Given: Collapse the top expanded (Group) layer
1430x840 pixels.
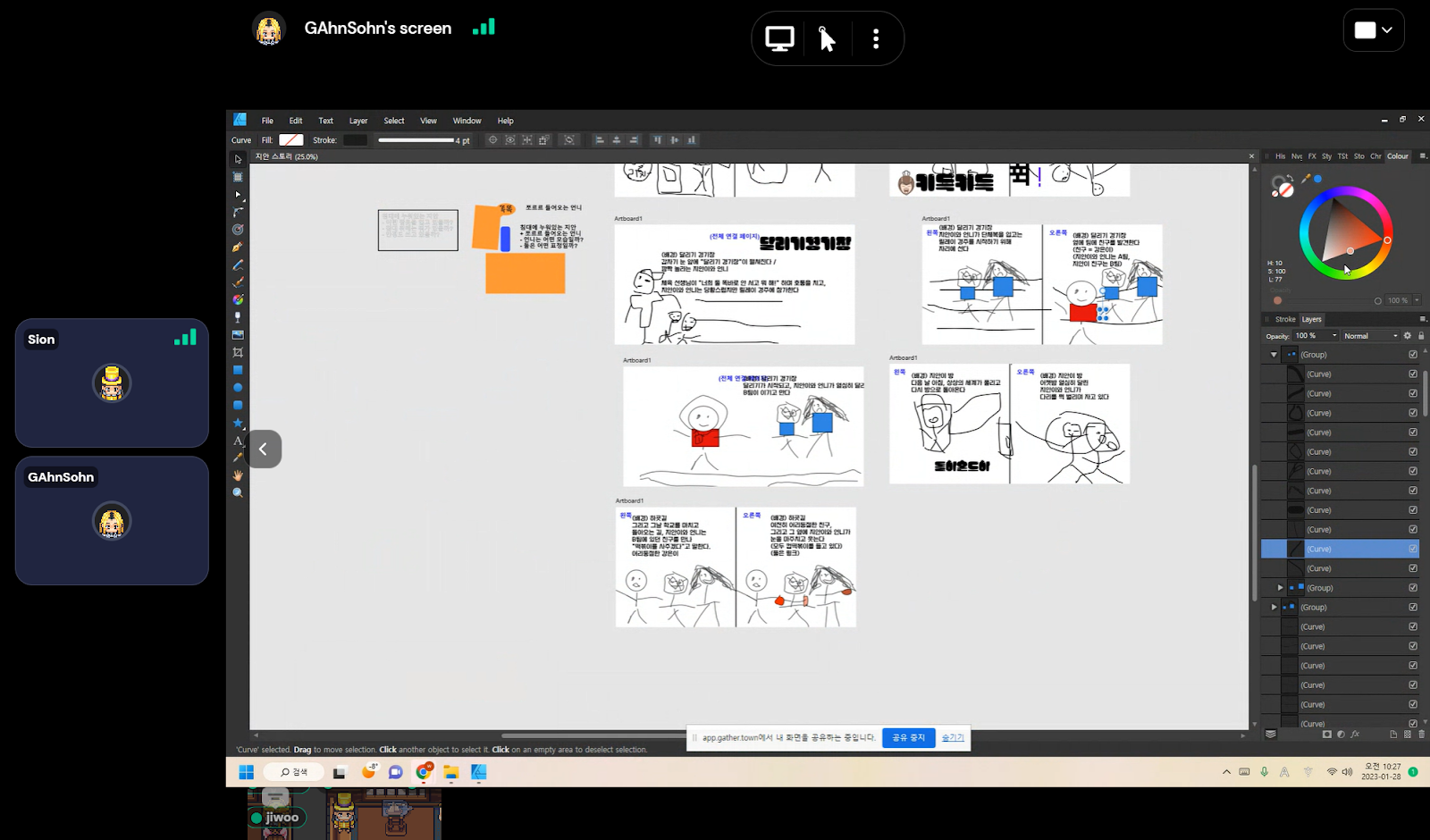Looking at the screenshot, I should tap(1274, 355).
